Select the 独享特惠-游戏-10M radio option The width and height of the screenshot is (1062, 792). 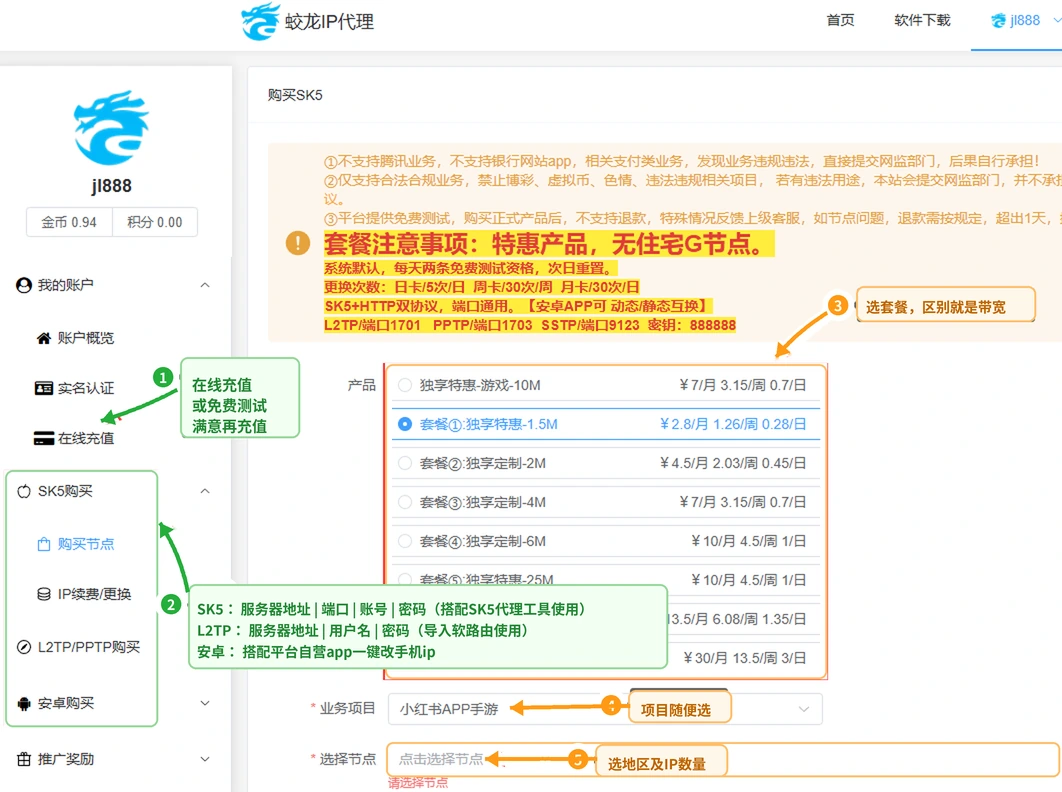point(405,385)
